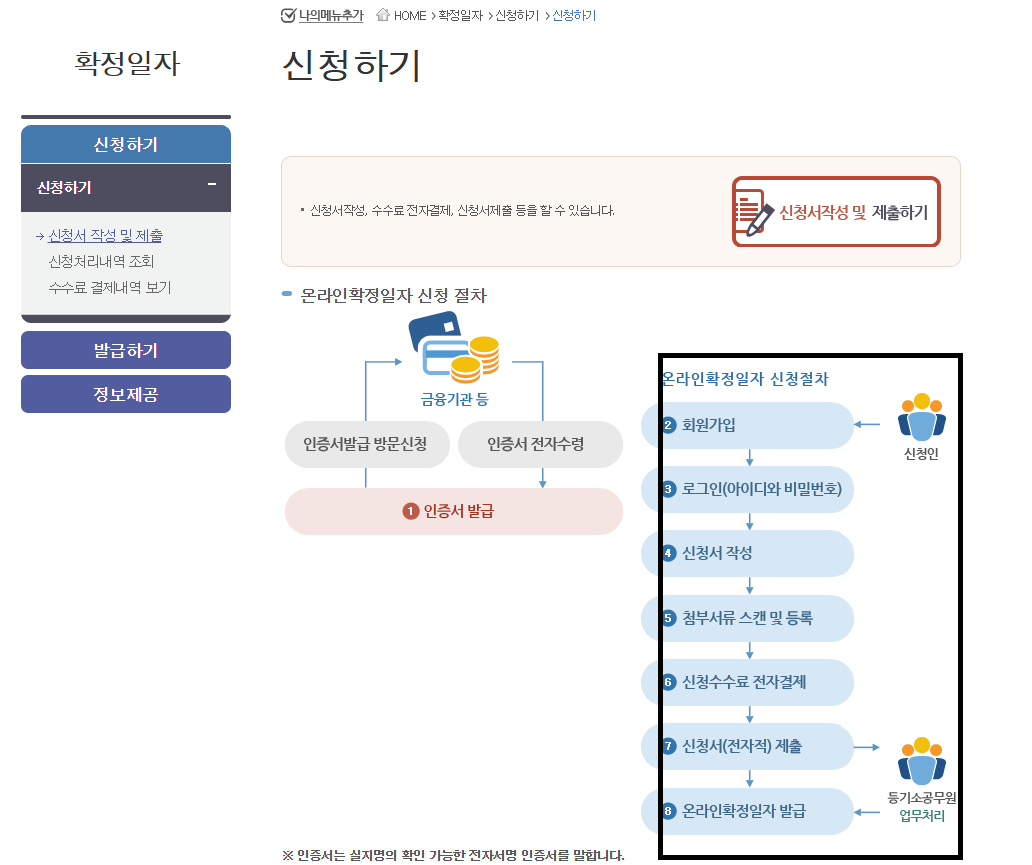This screenshot has height=865, width=1032.
Task: Select the dark 신청하기 submenu header
Action: (x=126, y=188)
